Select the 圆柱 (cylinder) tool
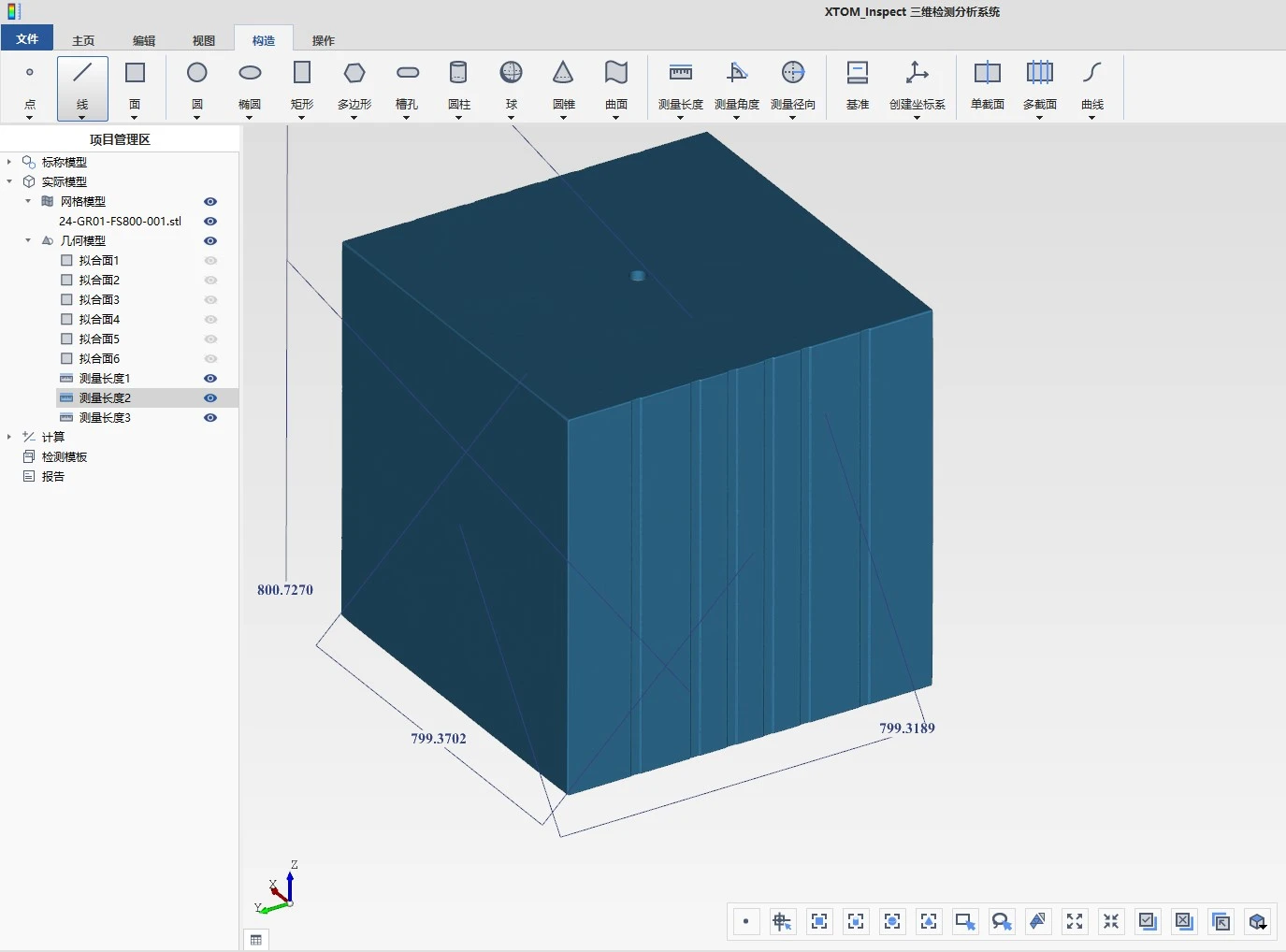This screenshot has width=1286, height=952. pyautogui.click(x=458, y=86)
